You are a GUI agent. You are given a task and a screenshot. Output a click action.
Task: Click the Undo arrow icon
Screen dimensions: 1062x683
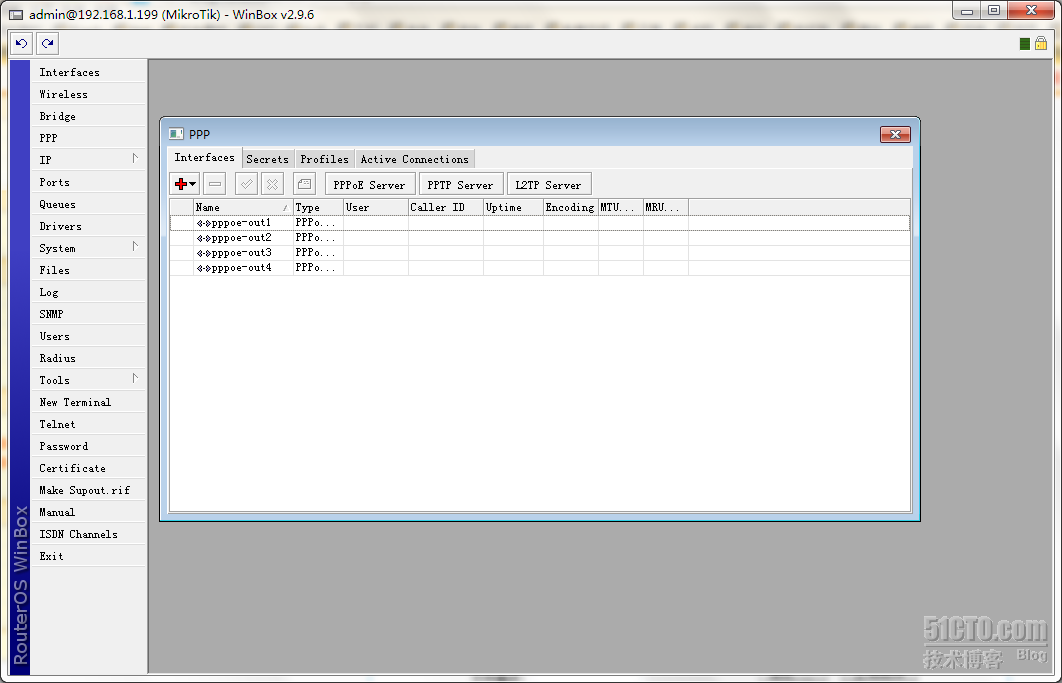tap(21, 43)
